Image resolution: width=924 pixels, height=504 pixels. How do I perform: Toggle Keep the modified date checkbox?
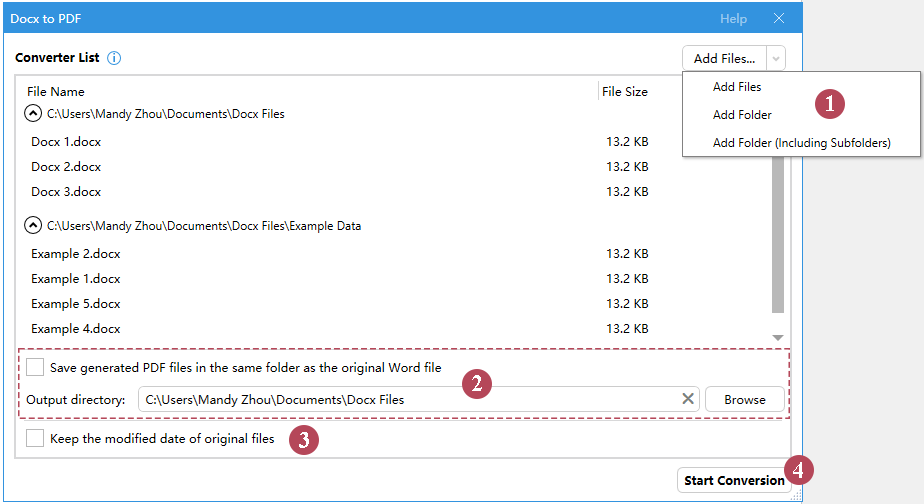point(36,438)
